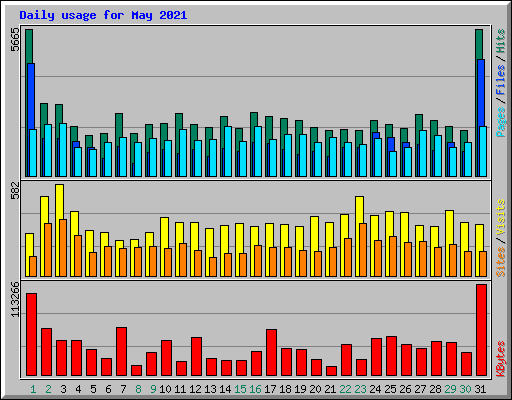
Task: Click the red KBytes bar for day 25
Action: (x=392, y=356)
